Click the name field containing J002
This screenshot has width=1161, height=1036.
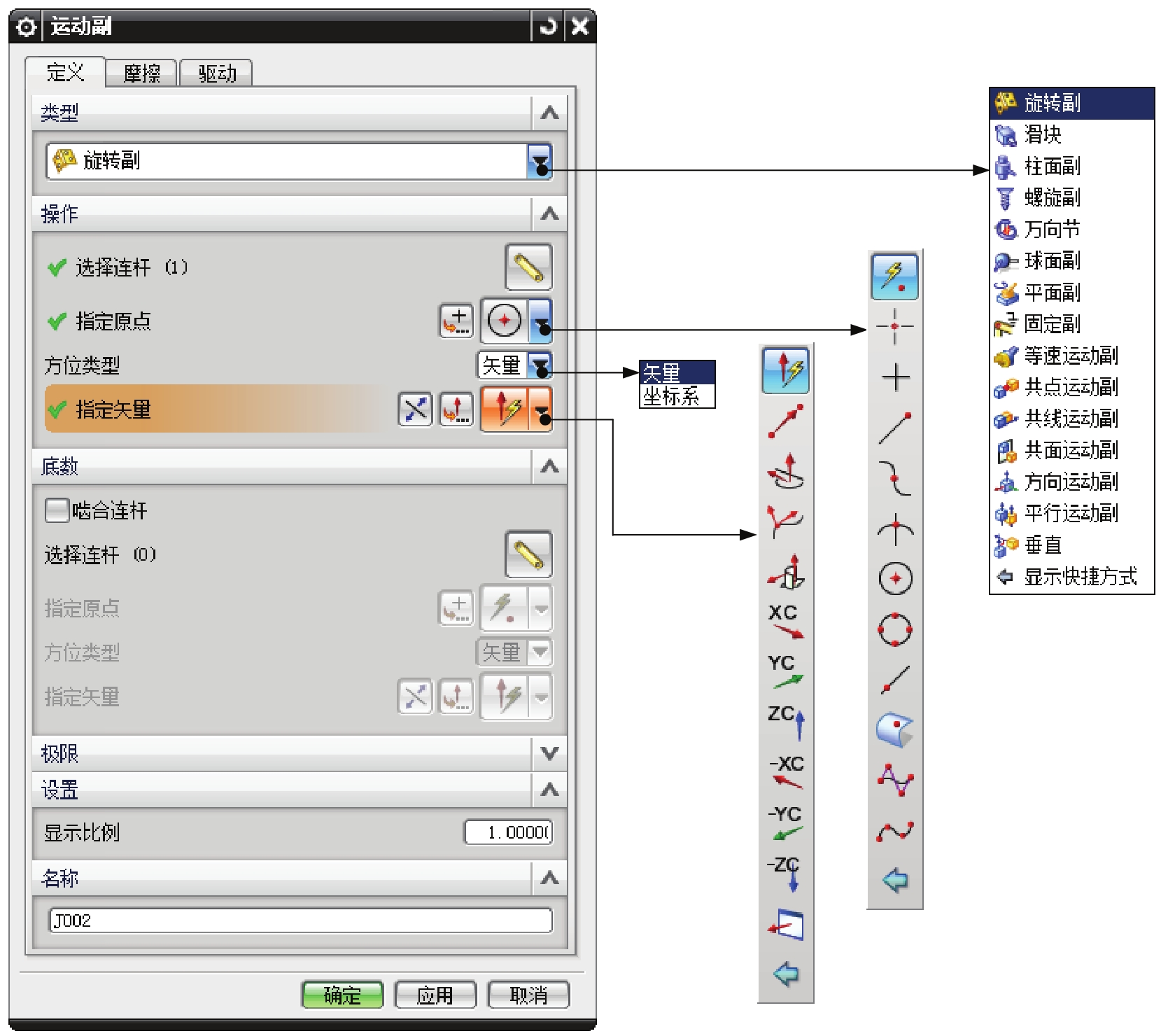point(300,920)
